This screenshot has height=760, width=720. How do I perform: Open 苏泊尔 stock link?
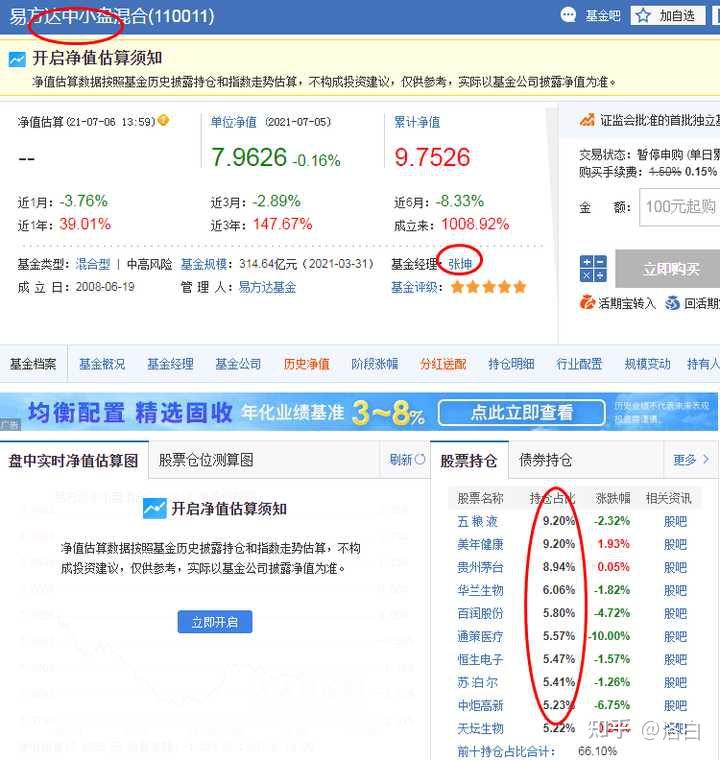coord(478,682)
